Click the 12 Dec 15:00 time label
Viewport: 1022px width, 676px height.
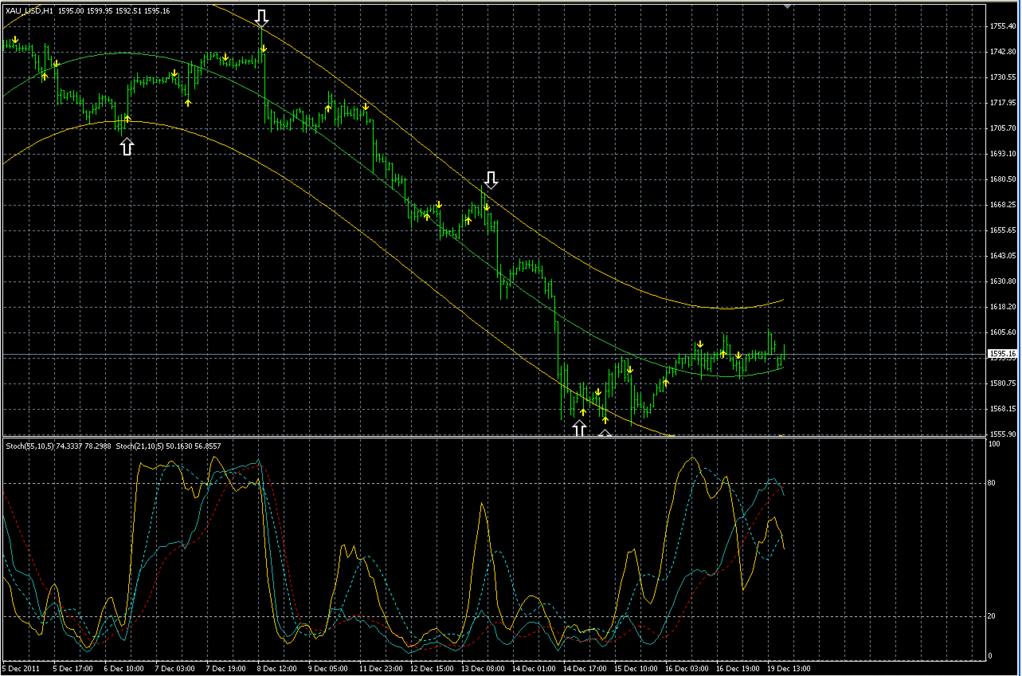431,669
